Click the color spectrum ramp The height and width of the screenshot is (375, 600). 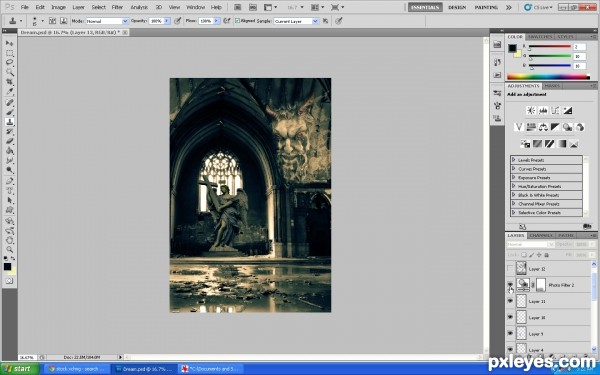click(548, 77)
